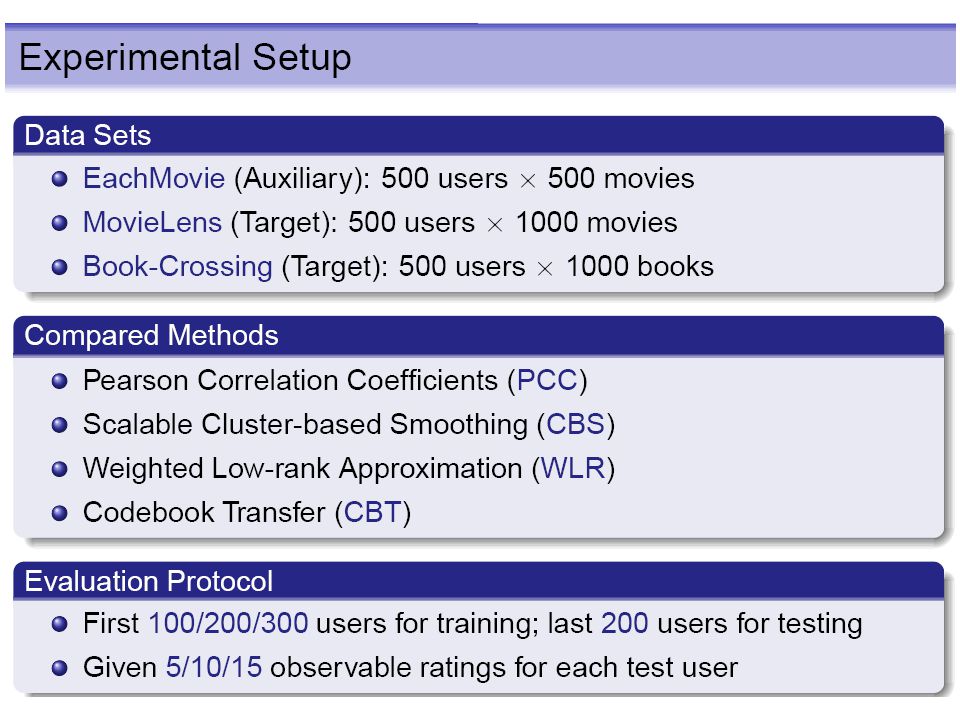This screenshot has width=960, height=720.
Task: Click the PCC abbreviation
Action: tap(547, 380)
